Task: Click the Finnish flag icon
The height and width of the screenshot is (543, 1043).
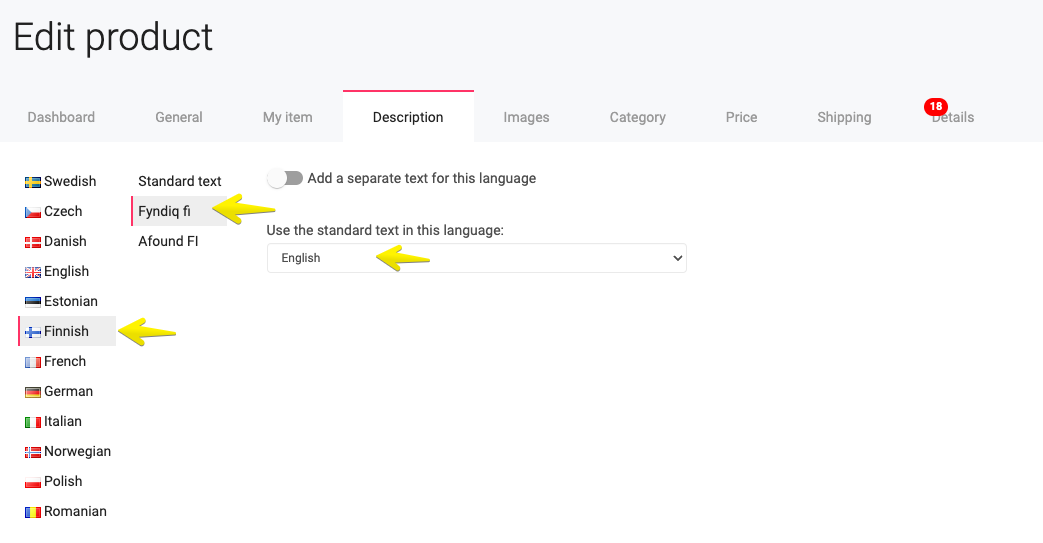Action: pyautogui.click(x=33, y=332)
